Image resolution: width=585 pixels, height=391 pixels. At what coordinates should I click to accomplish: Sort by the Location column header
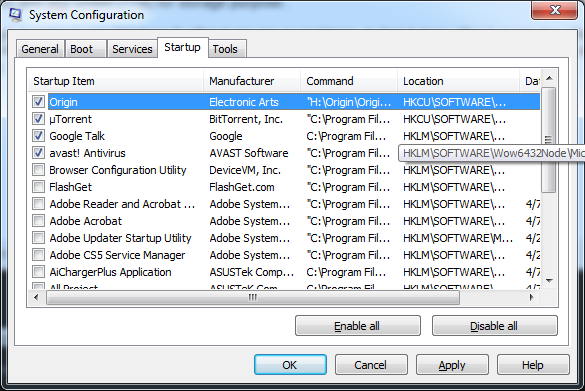(x=459, y=81)
